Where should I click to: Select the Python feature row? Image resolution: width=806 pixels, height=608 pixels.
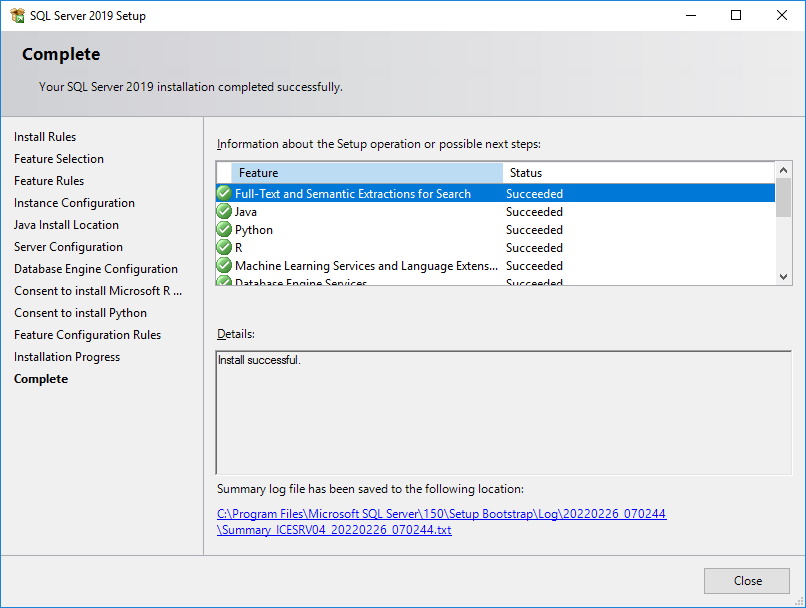pyautogui.click(x=496, y=229)
